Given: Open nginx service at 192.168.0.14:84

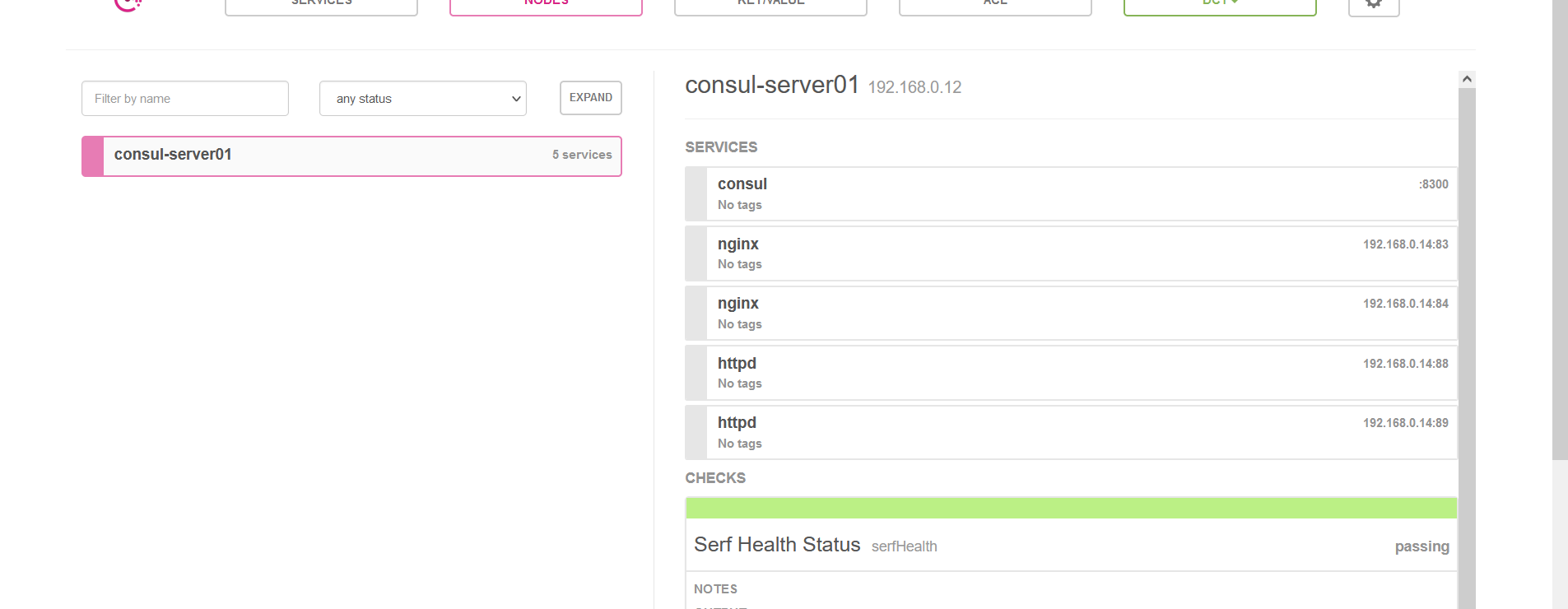Looking at the screenshot, I should tap(1071, 314).
